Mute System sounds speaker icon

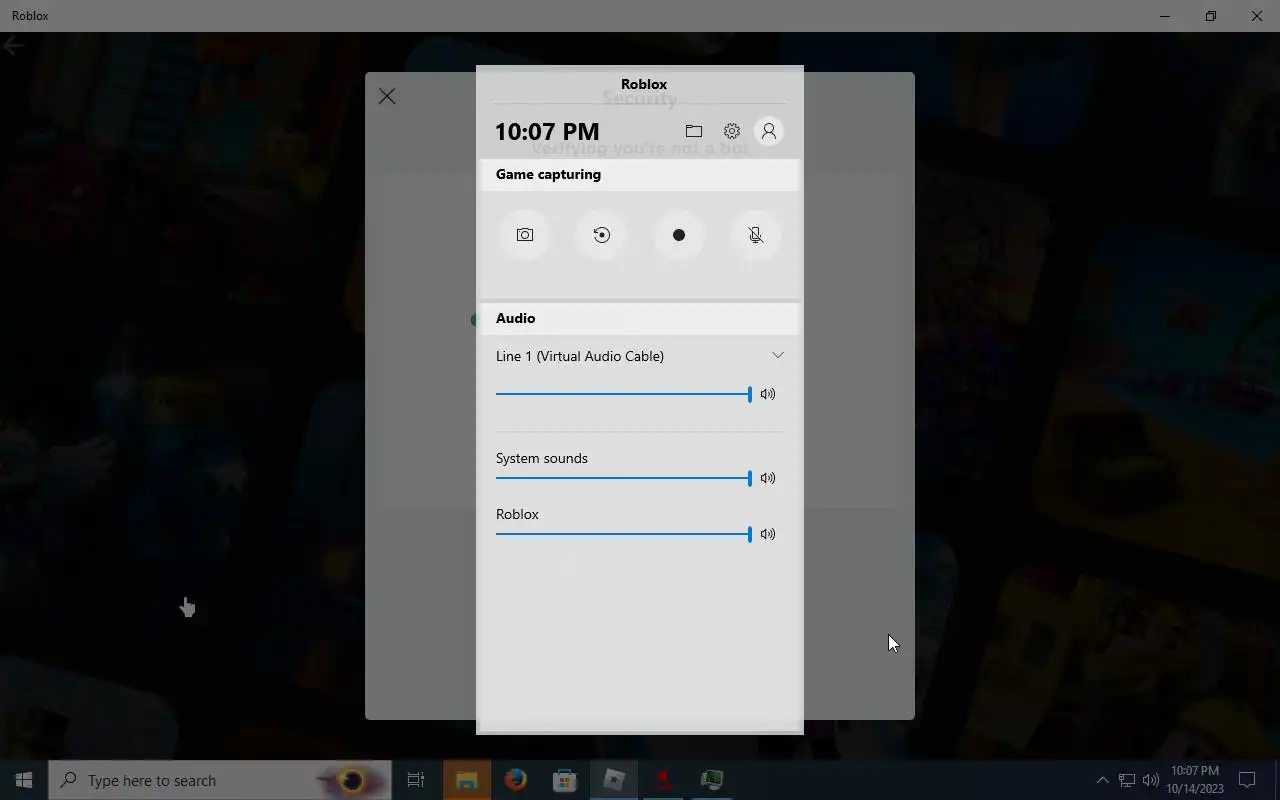pyautogui.click(x=768, y=478)
